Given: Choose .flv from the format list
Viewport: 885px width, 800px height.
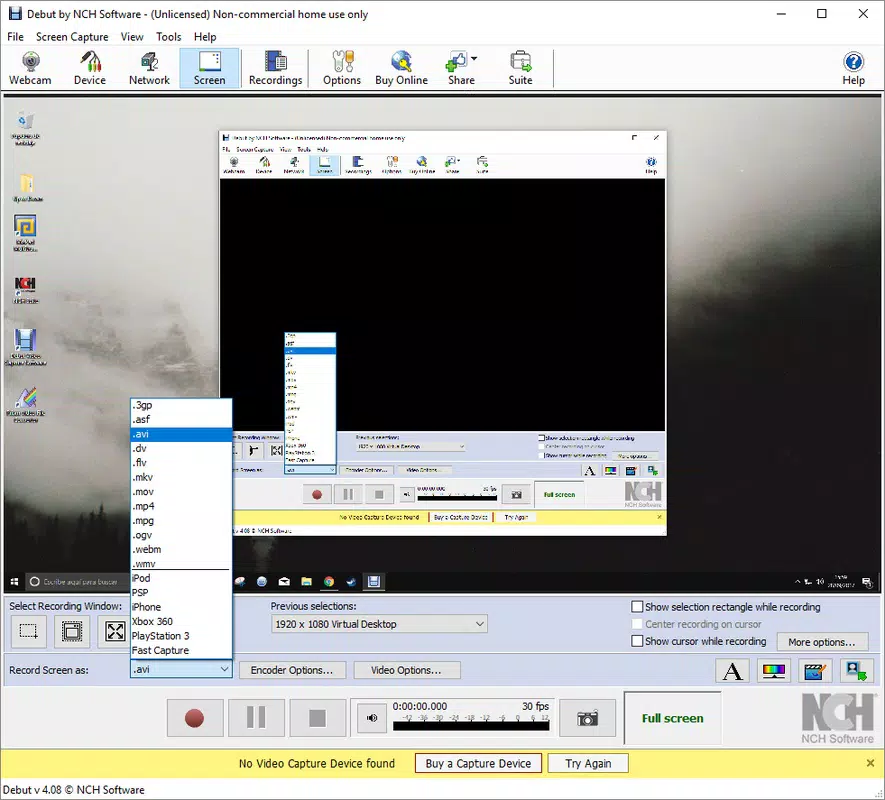Looking at the screenshot, I should [181, 463].
